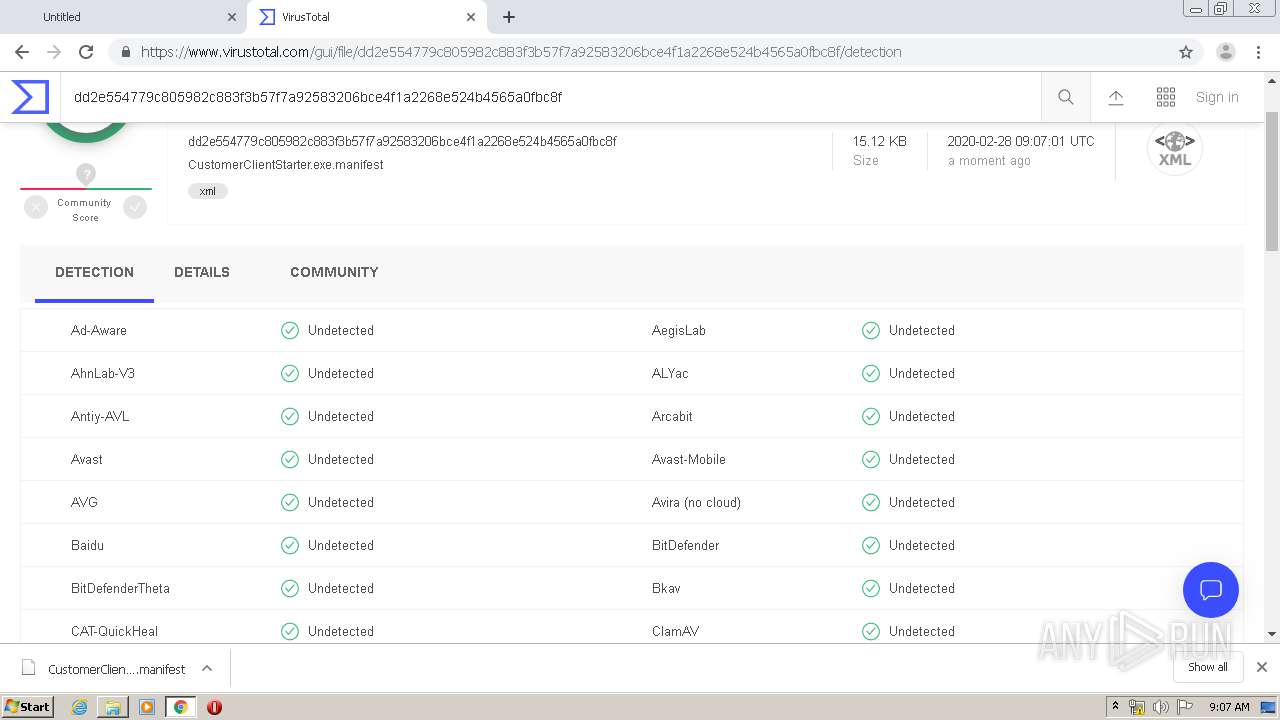
Task: Open the media player taskbar icon
Action: [147, 707]
